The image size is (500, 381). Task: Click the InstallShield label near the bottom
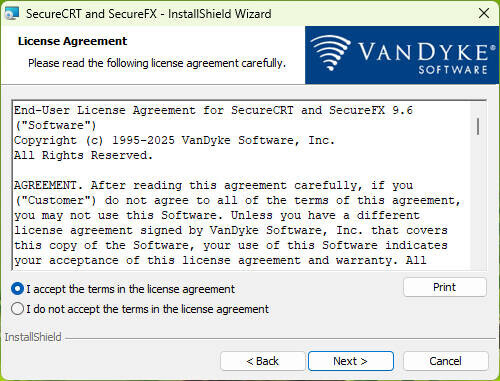[x=33, y=337]
